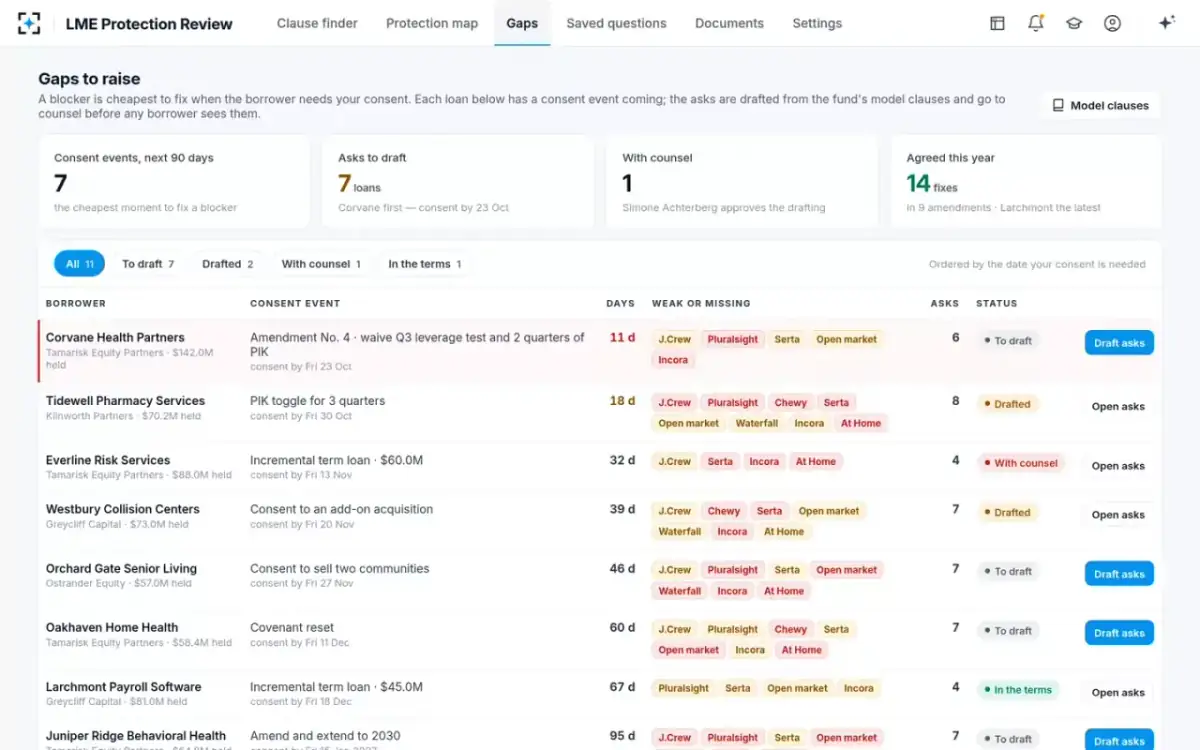This screenshot has height=750, width=1200.
Task: Open the Documents tab
Action: 729,23
